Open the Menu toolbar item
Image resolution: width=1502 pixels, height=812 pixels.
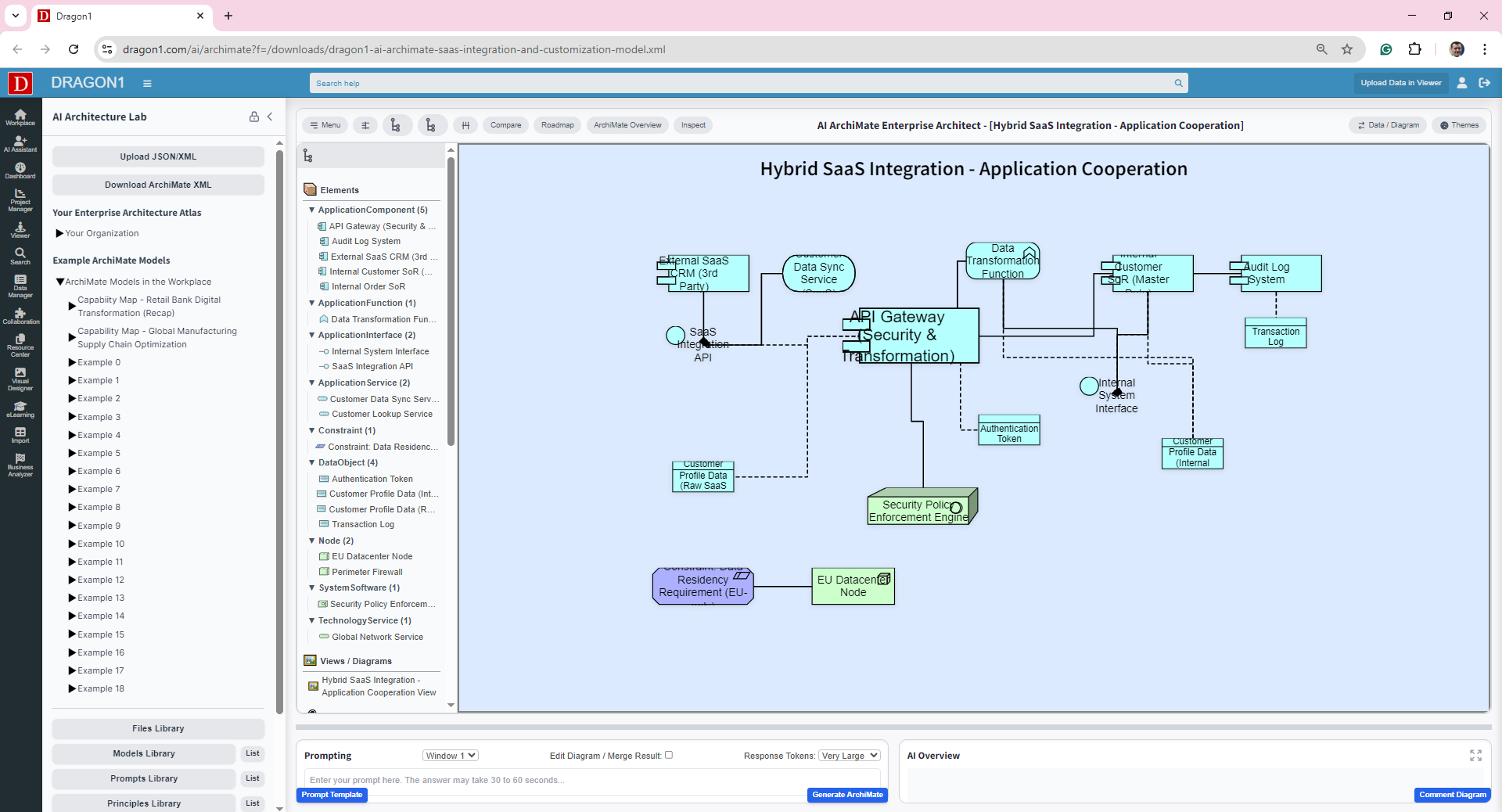tap(325, 125)
